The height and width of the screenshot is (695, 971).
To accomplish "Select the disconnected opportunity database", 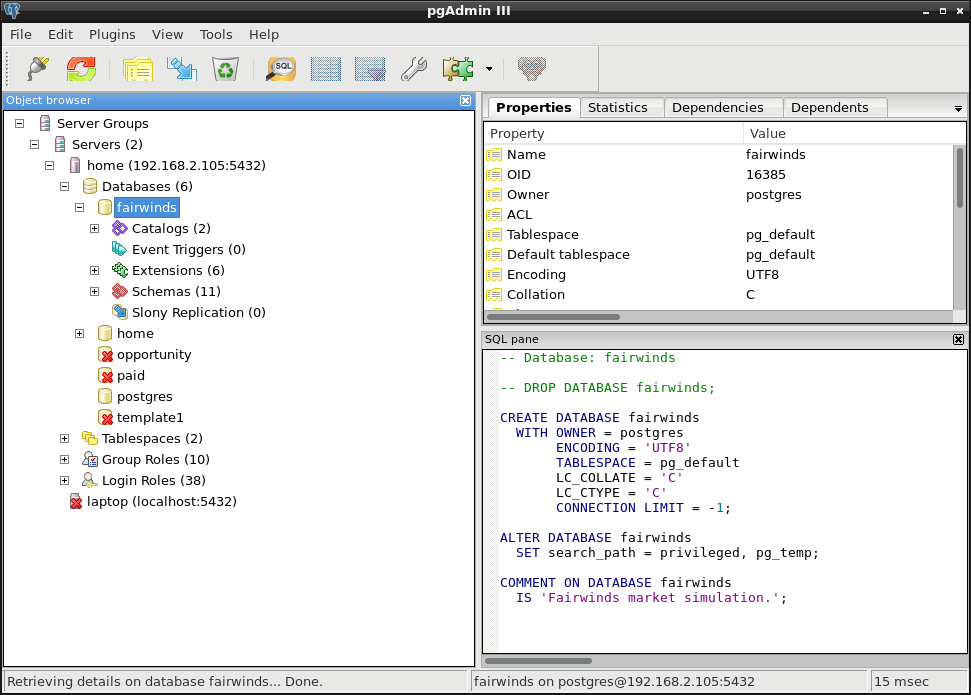I will 154,355.
